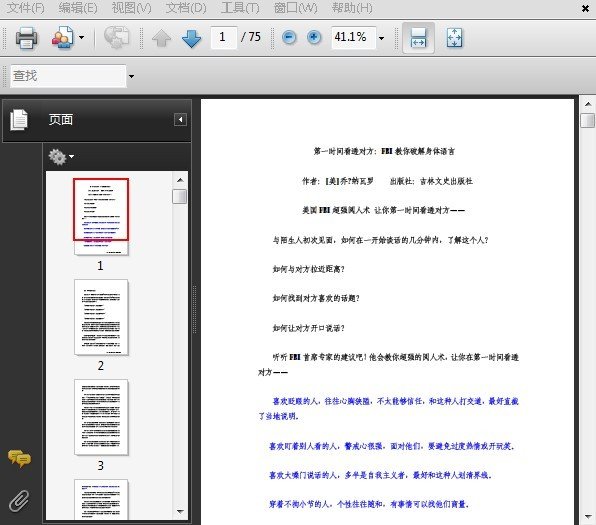Go to next page with down arrow
This screenshot has width=596, height=525.
tap(192, 38)
